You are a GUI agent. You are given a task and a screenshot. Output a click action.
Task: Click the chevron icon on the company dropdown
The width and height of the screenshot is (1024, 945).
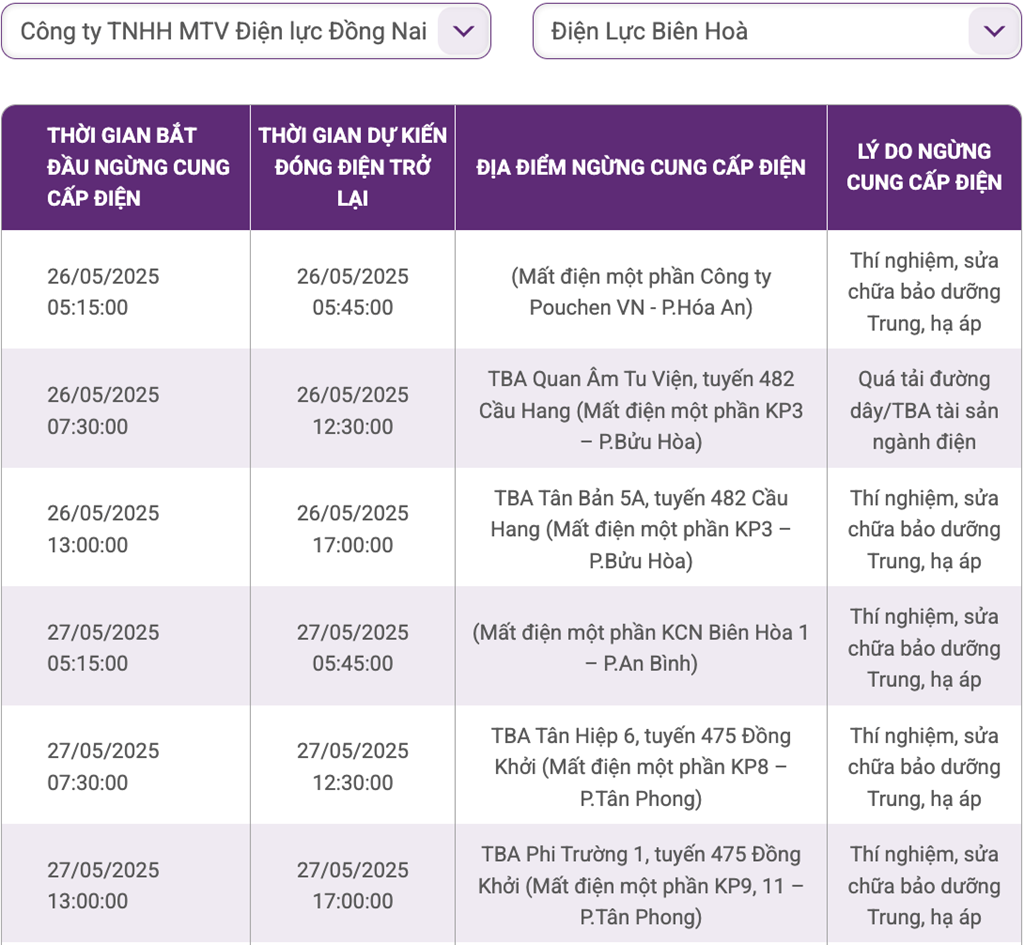tap(463, 31)
